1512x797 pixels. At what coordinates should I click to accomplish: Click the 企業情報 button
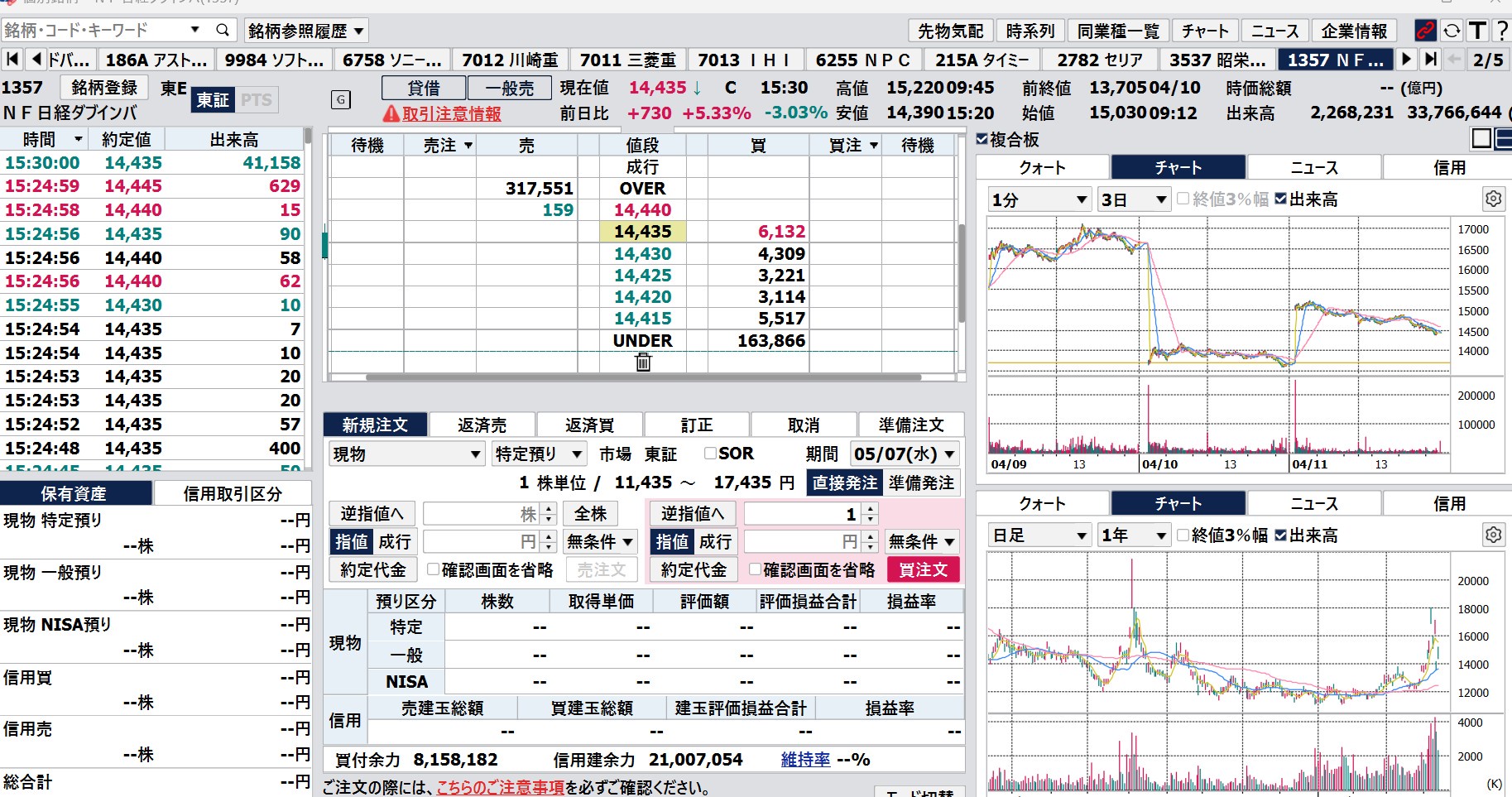point(1354,31)
